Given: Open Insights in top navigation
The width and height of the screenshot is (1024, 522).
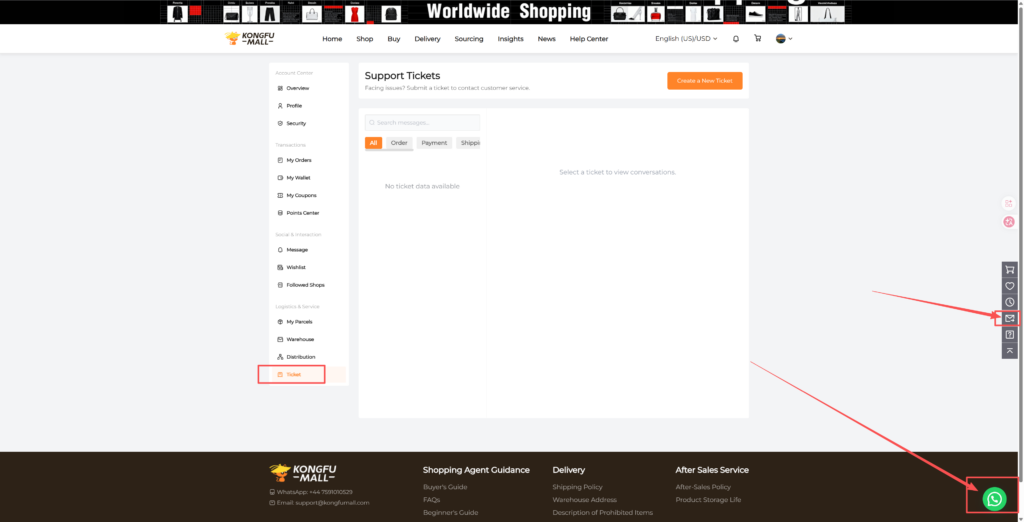Looking at the screenshot, I should click(510, 39).
